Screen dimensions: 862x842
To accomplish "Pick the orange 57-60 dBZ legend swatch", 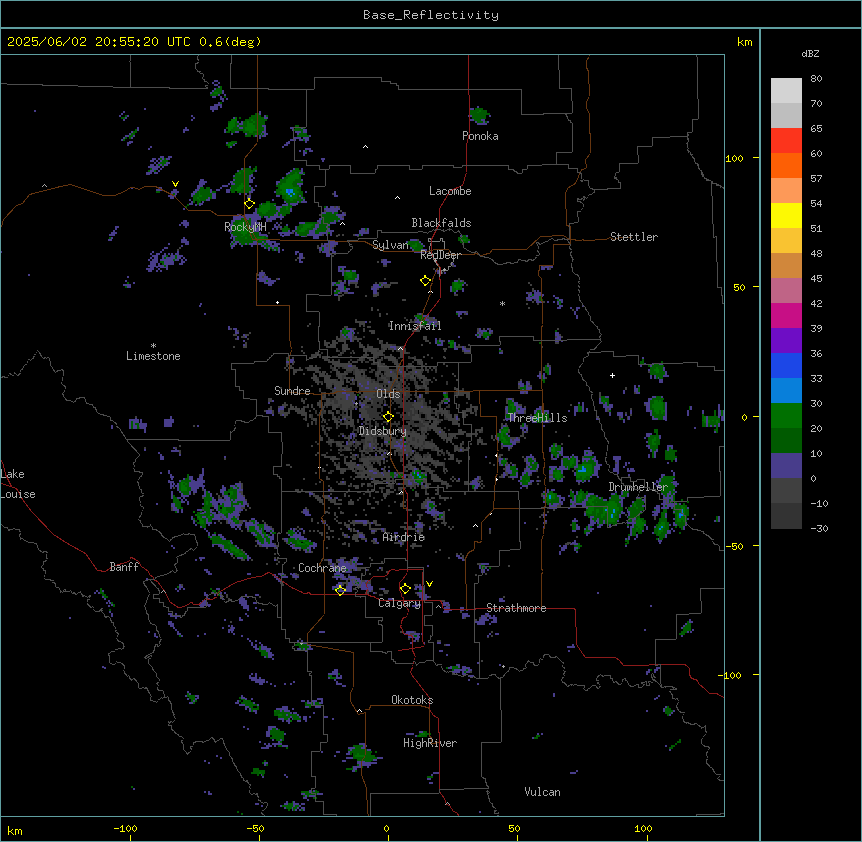I will point(786,165).
